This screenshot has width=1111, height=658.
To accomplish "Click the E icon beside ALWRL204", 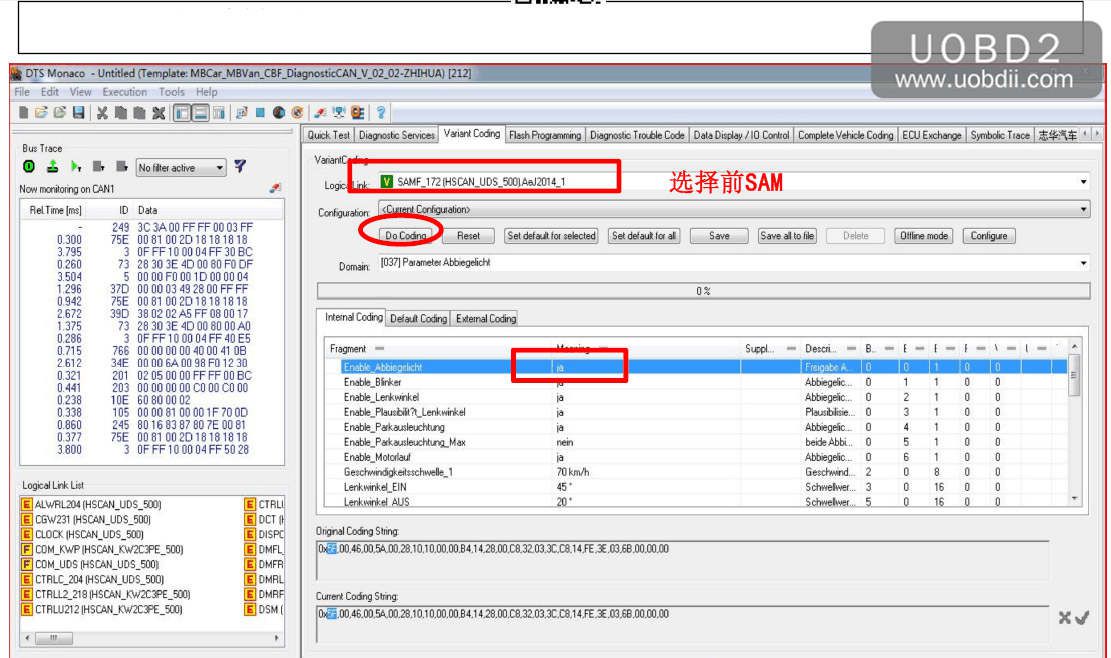I will pyautogui.click(x=27, y=504).
